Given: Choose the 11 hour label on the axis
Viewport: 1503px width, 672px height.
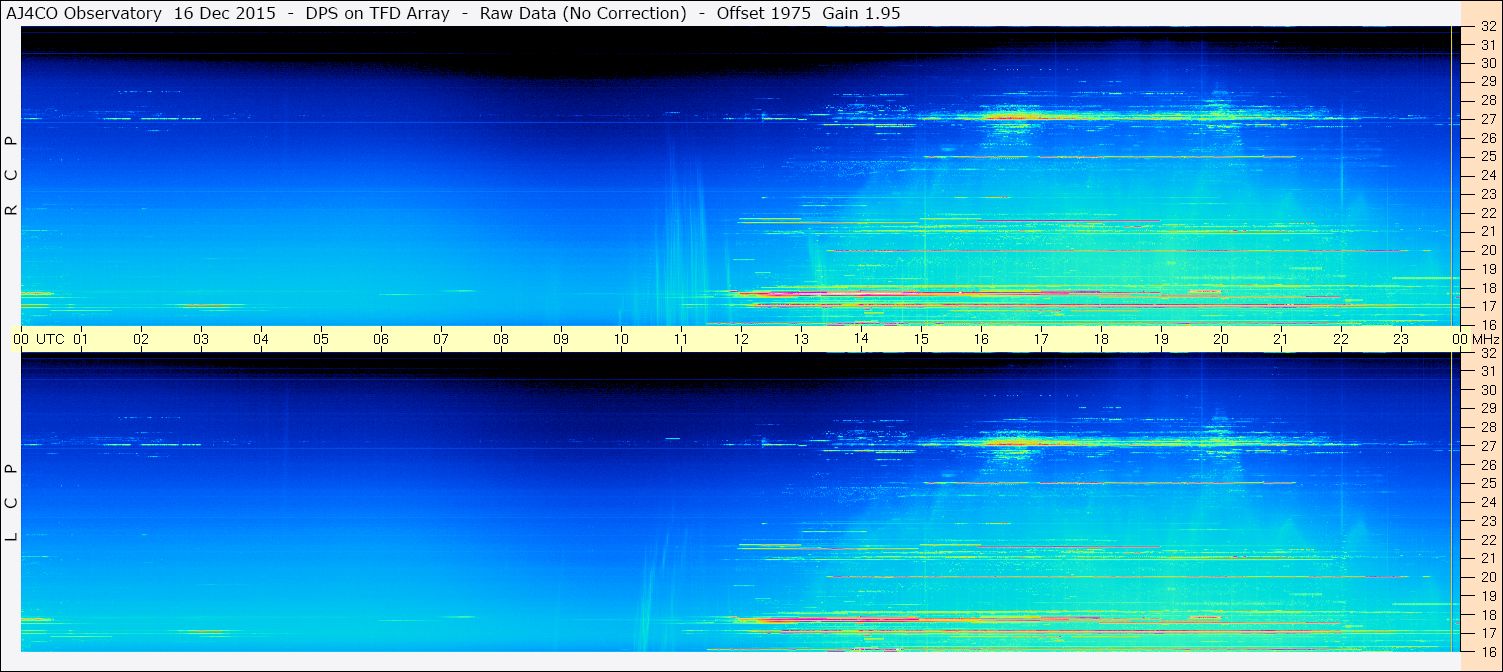Looking at the screenshot, I should (x=681, y=339).
